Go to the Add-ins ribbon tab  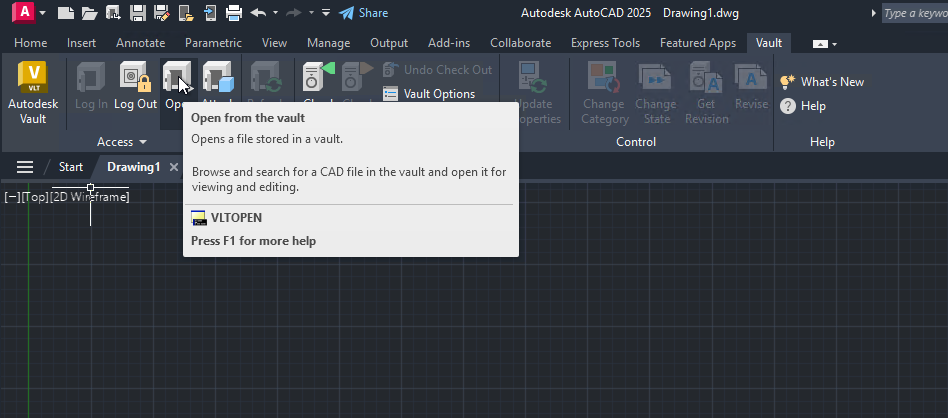coord(449,43)
